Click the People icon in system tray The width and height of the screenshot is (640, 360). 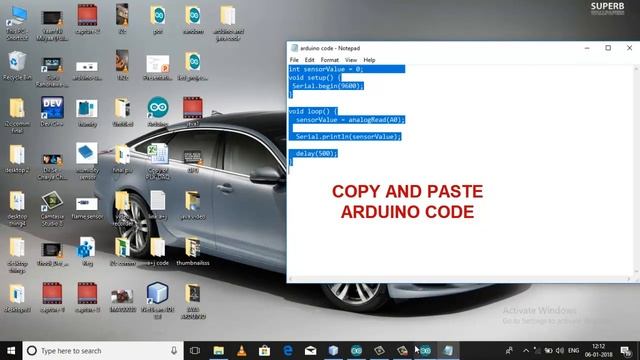(x=509, y=351)
